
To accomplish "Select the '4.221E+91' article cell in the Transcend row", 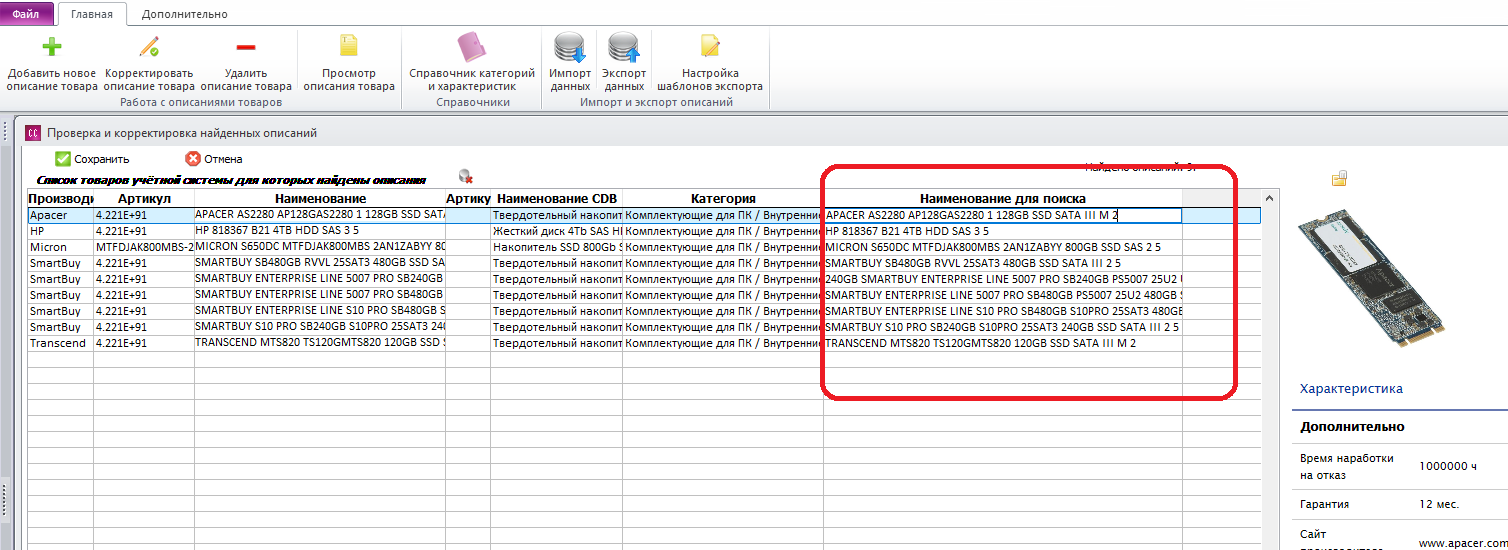I will (144, 343).
